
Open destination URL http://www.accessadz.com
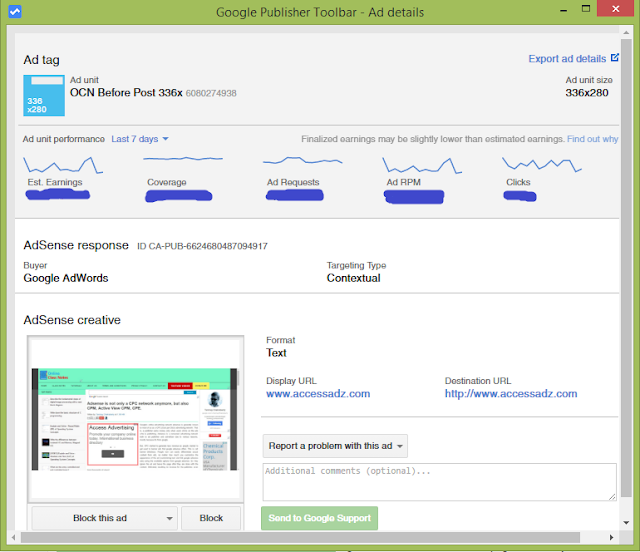pos(511,394)
